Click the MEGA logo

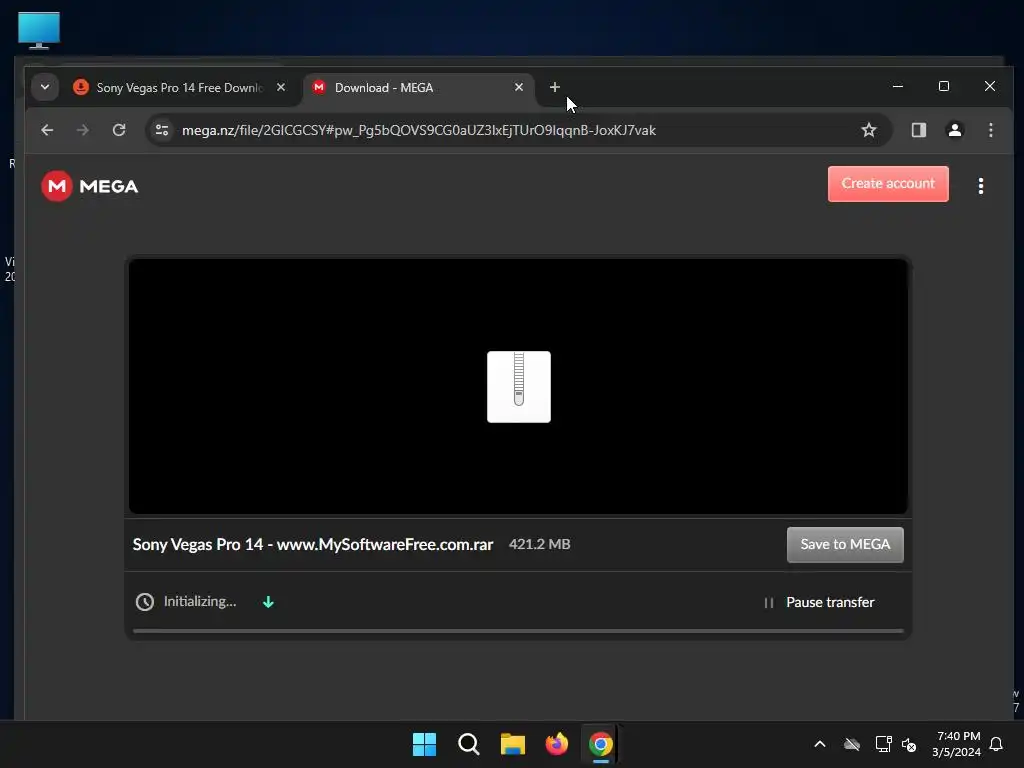(90, 186)
